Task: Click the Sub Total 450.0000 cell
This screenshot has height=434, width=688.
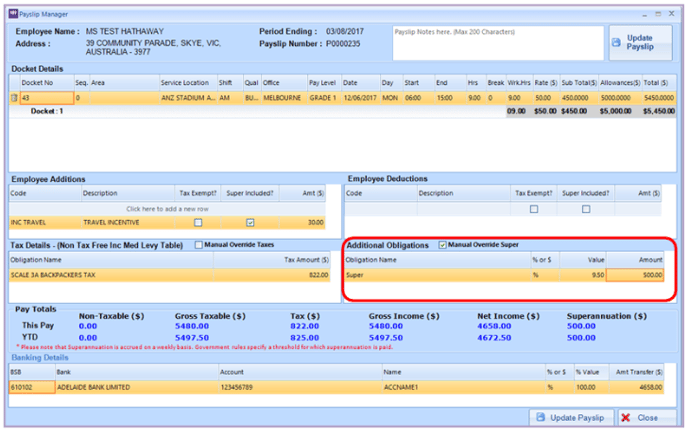Action: tap(579, 98)
